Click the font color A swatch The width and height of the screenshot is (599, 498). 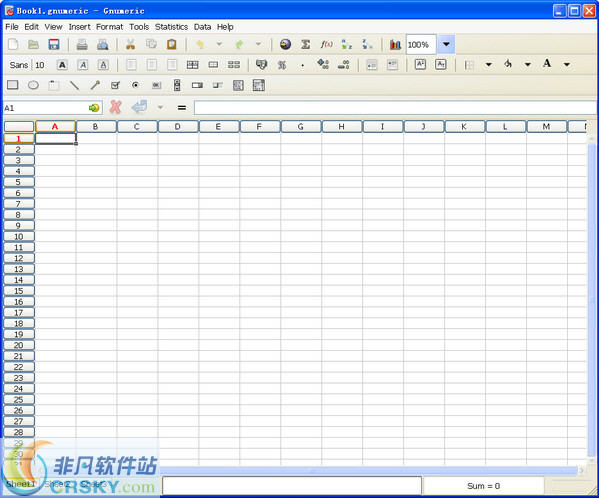(547, 64)
